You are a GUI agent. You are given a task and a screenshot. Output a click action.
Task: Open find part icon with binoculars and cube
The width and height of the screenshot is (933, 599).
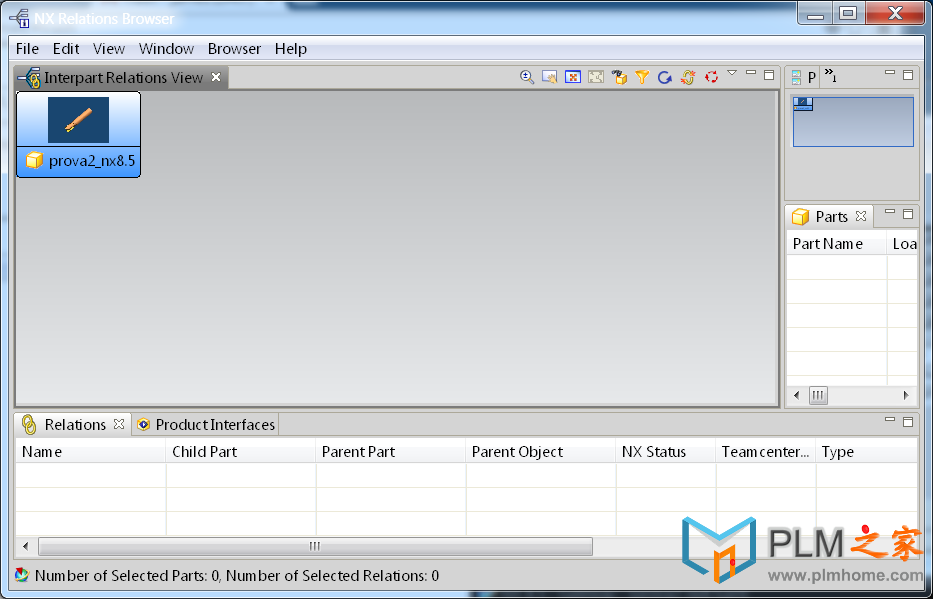click(619, 77)
